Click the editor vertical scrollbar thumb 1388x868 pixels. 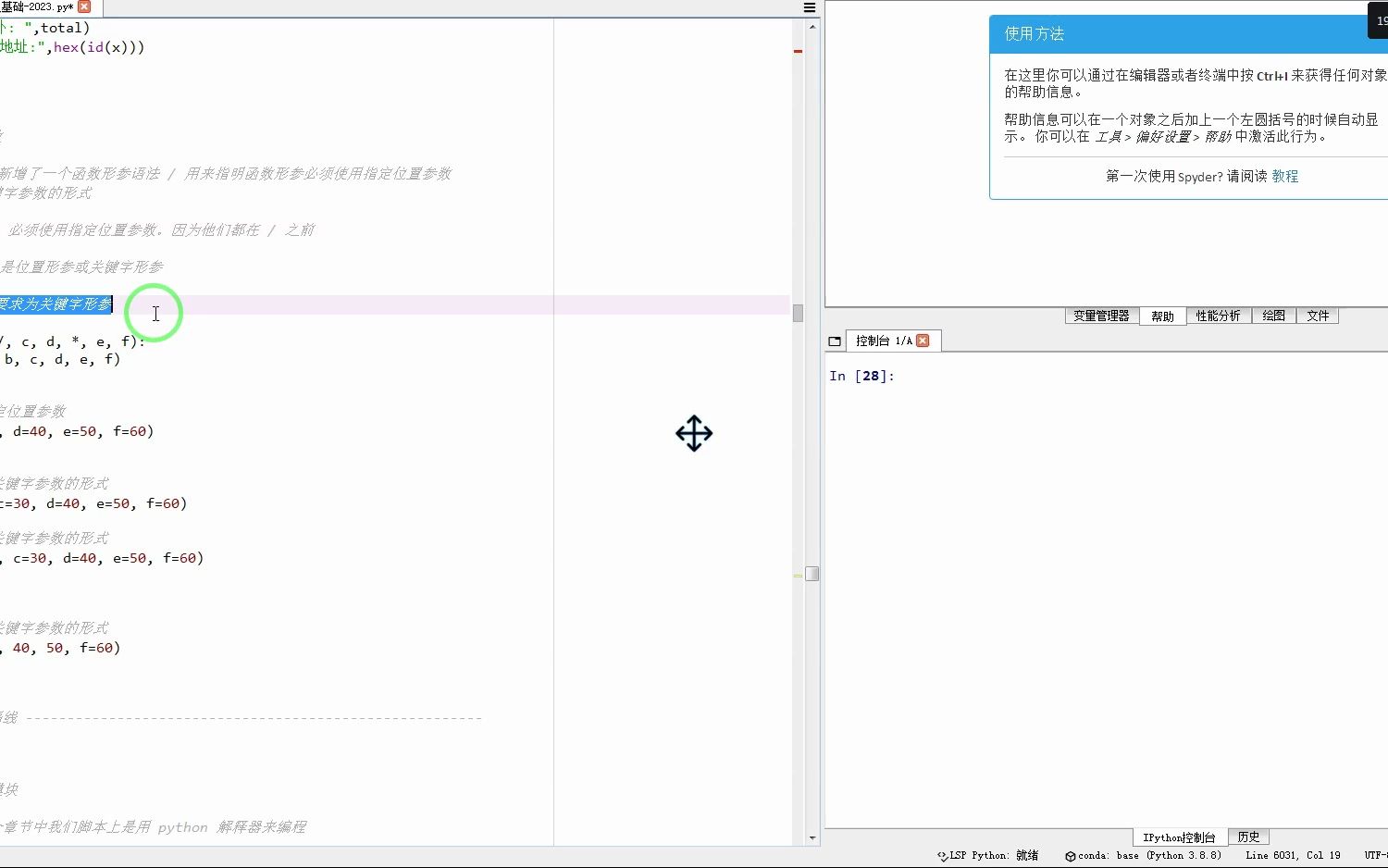click(812, 574)
